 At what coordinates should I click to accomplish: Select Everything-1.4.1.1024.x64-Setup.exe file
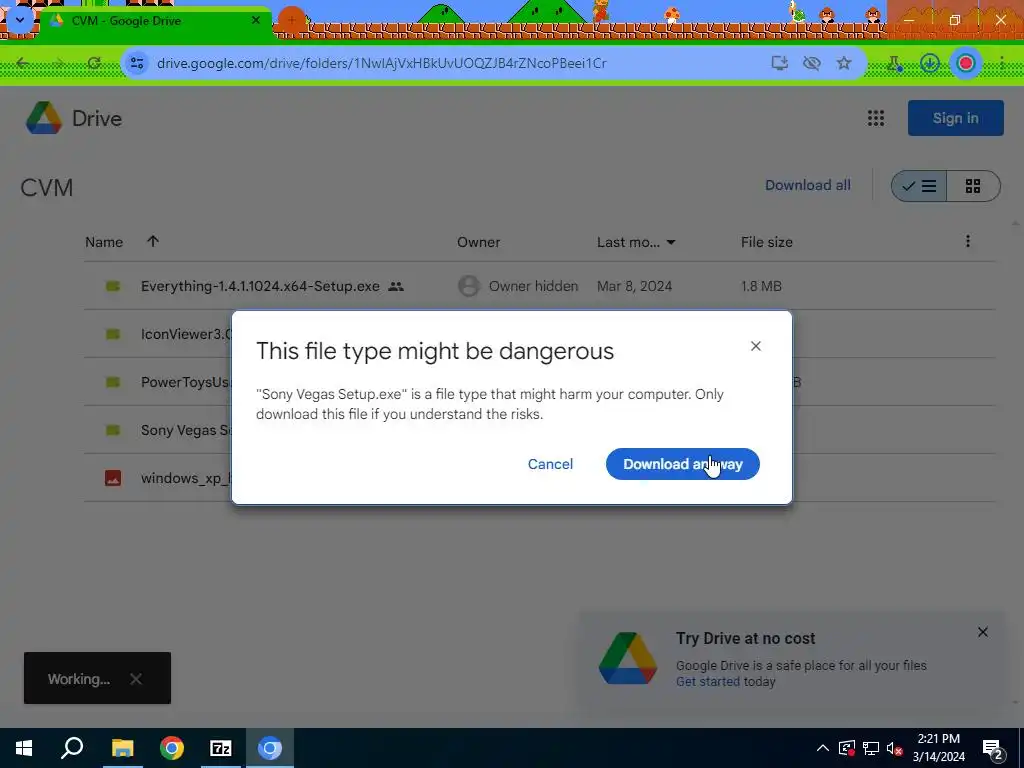pyautogui.click(x=539, y=286)
